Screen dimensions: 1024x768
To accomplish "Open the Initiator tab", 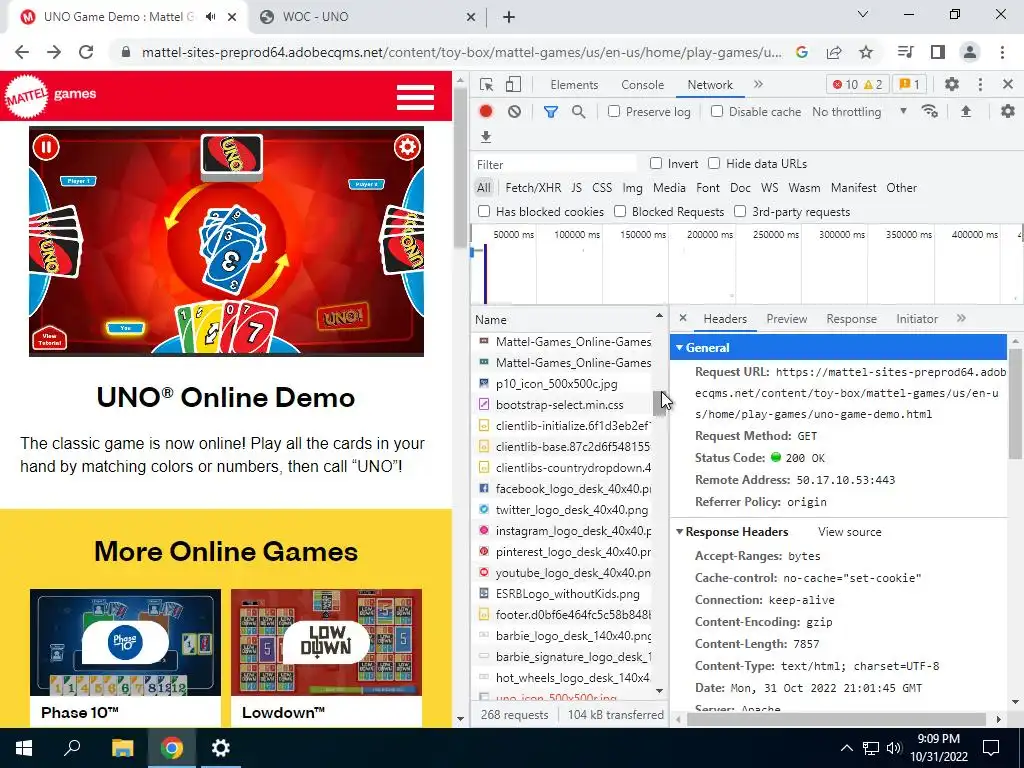I will [917, 319].
